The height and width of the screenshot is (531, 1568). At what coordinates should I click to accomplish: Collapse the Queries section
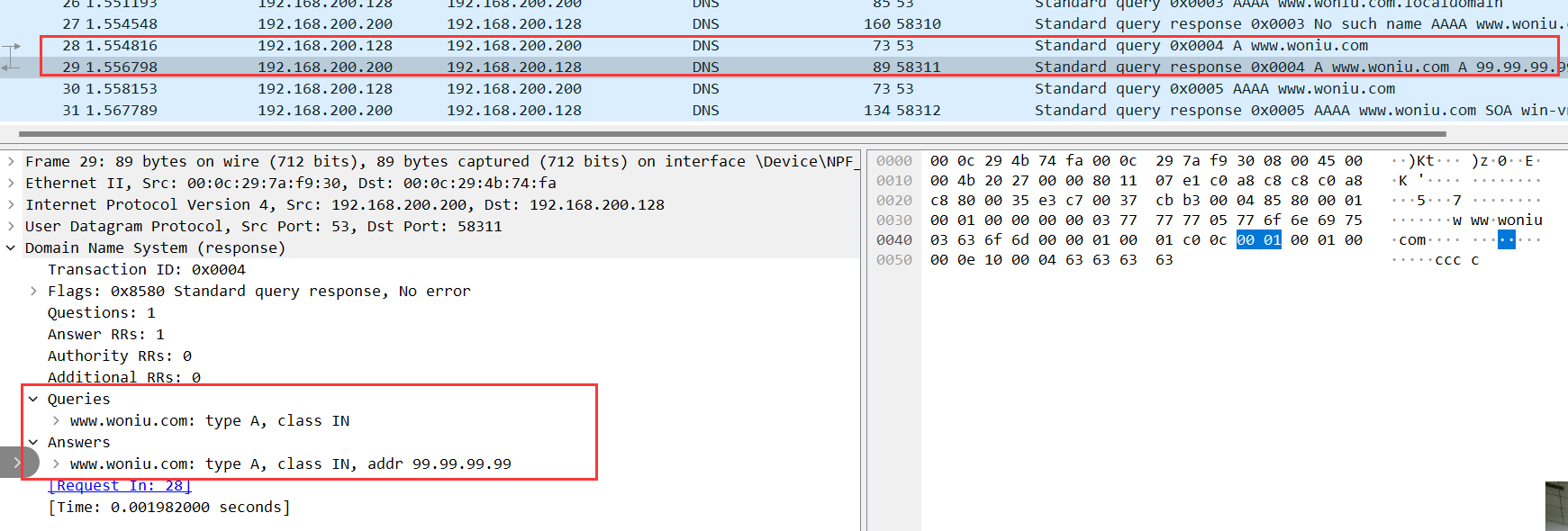(33, 400)
